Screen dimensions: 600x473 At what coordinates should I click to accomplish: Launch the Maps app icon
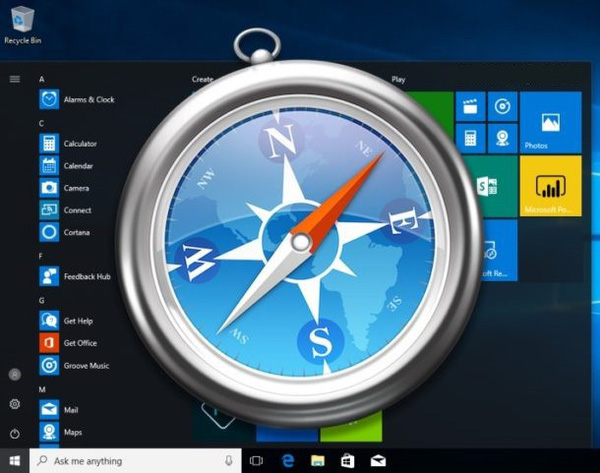[x=49, y=432]
